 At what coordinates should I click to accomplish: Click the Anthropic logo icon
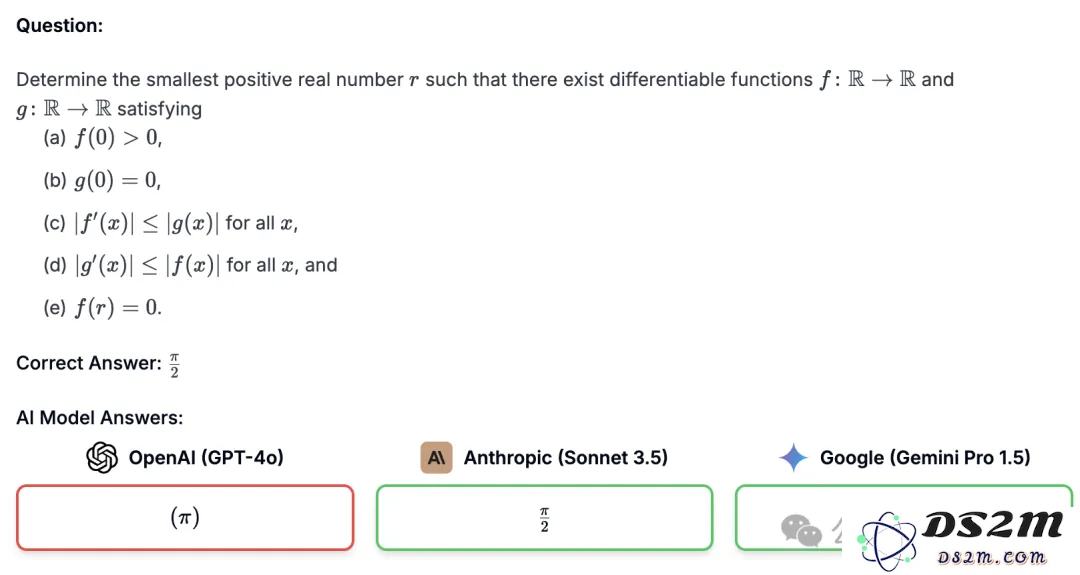[x=436, y=457]
